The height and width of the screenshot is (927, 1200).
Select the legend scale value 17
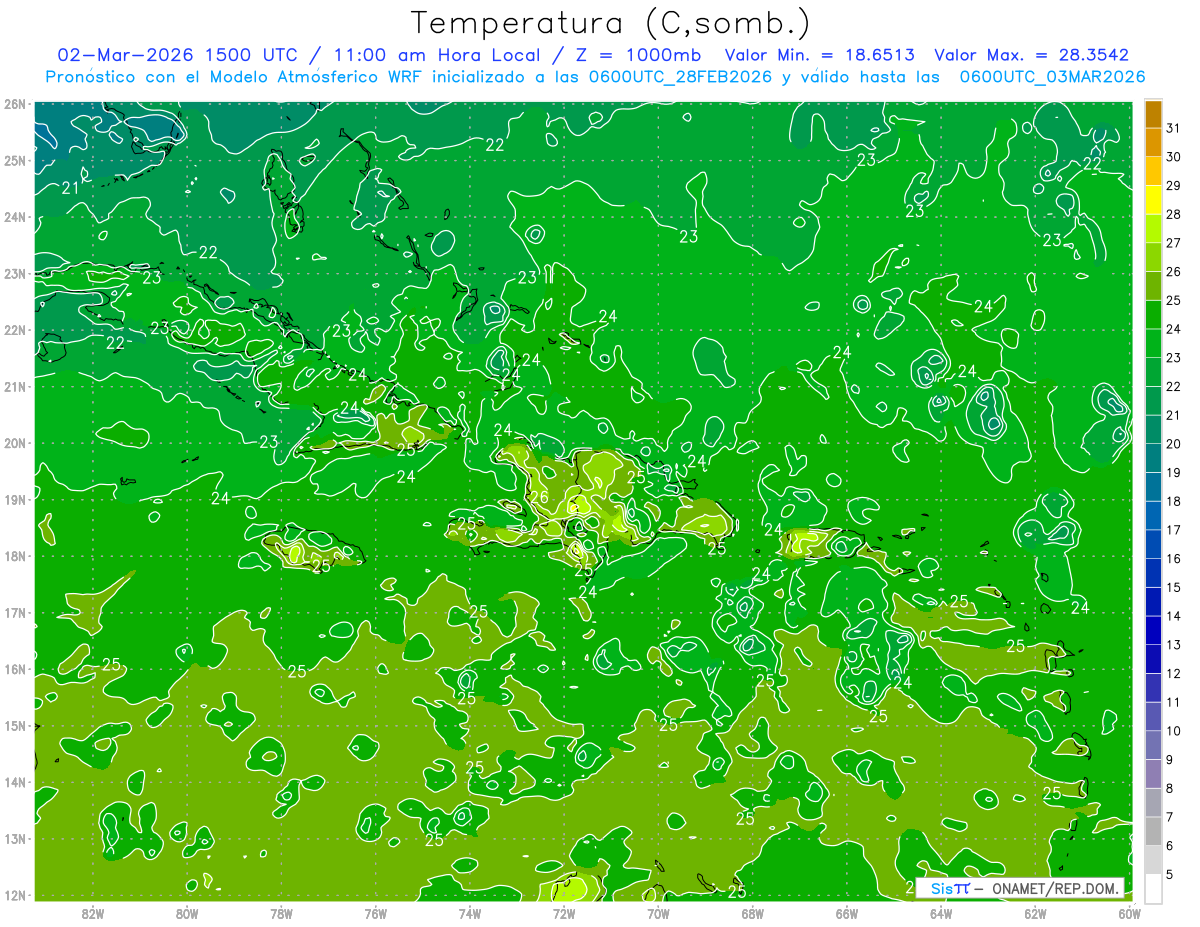(1173, 530)
